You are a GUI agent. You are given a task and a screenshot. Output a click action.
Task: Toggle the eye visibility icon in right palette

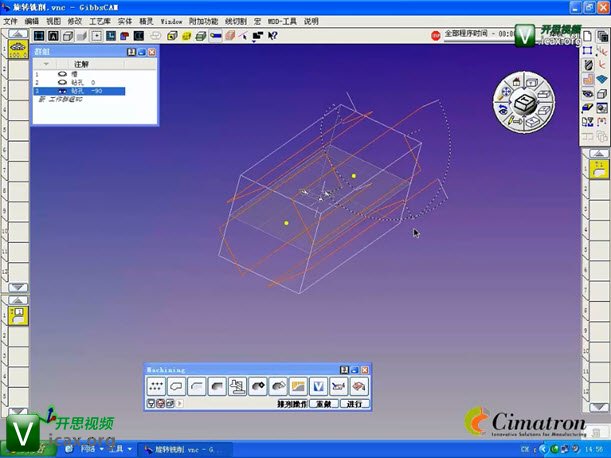[x=588, y=94]
